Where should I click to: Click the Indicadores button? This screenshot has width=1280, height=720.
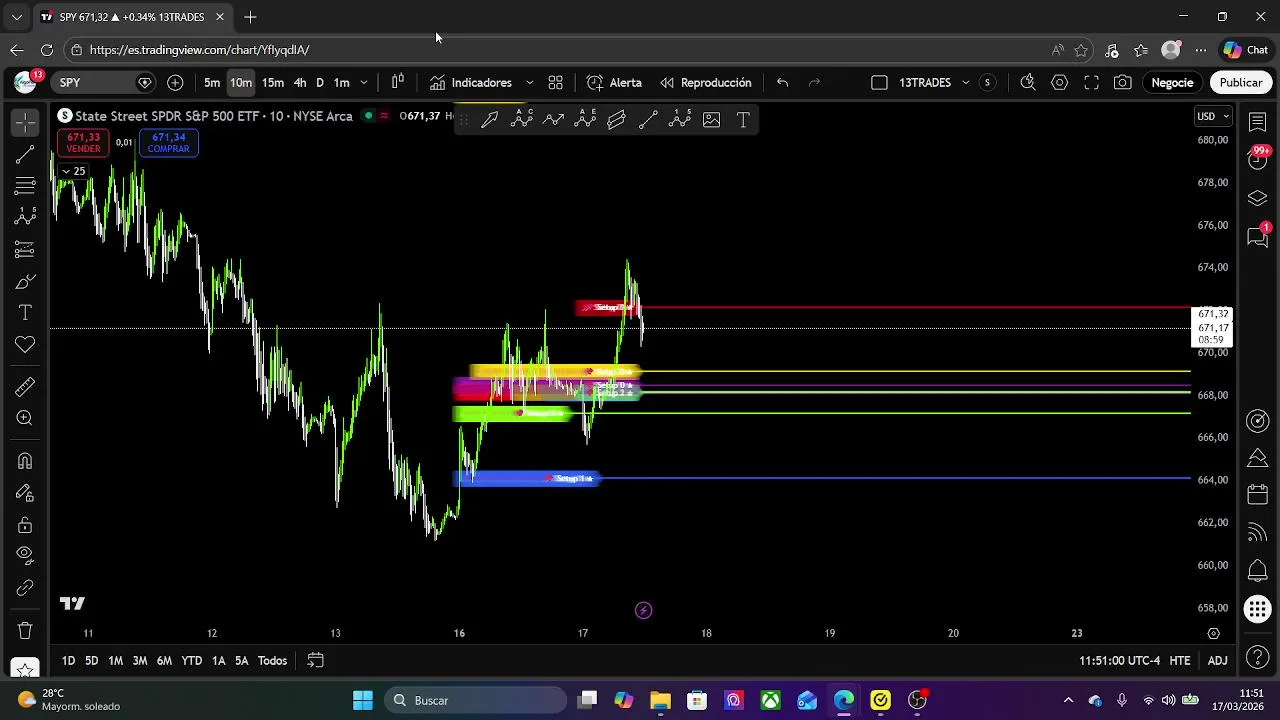coord(471,82)
